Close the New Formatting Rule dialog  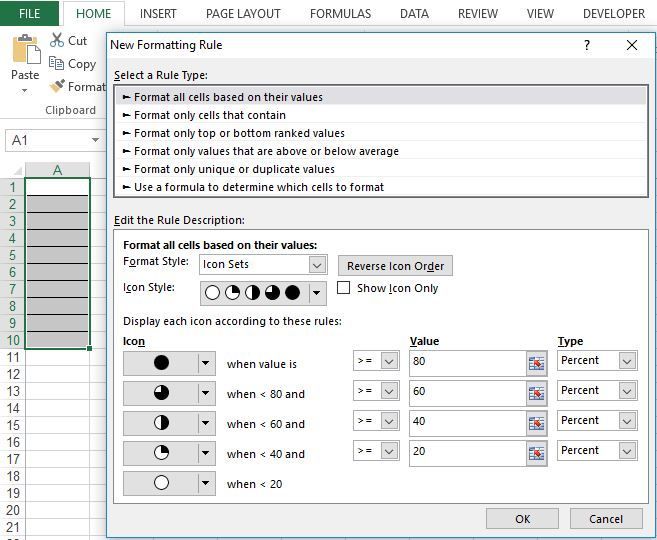(631, 45)
